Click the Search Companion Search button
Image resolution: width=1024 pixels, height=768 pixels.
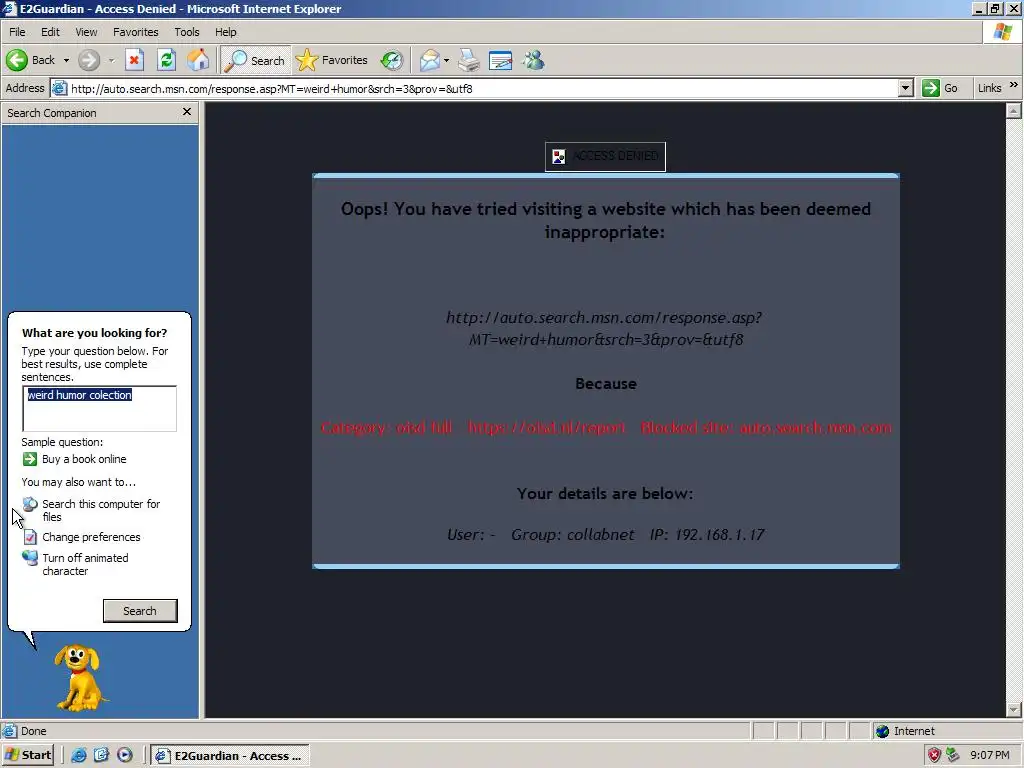[140, 611]
